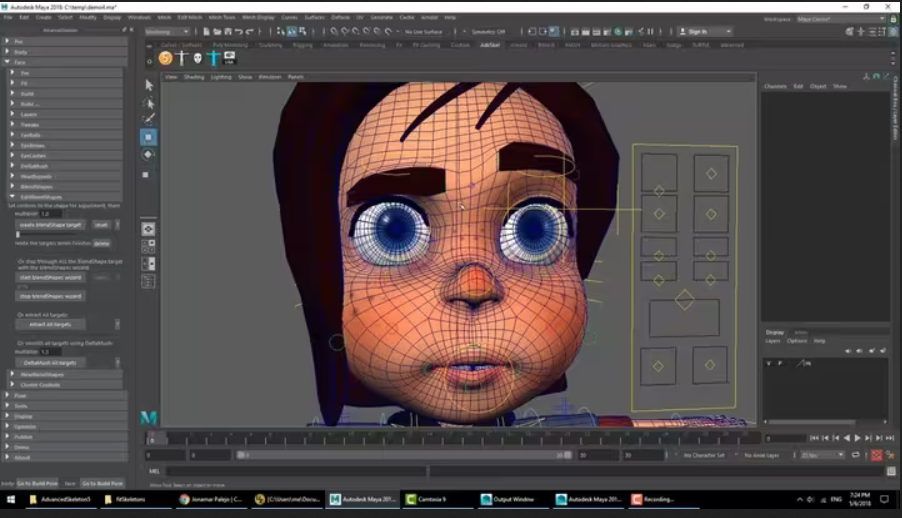Select the Rotate tool
Screen dimensions: 902x518
point(148,154)
